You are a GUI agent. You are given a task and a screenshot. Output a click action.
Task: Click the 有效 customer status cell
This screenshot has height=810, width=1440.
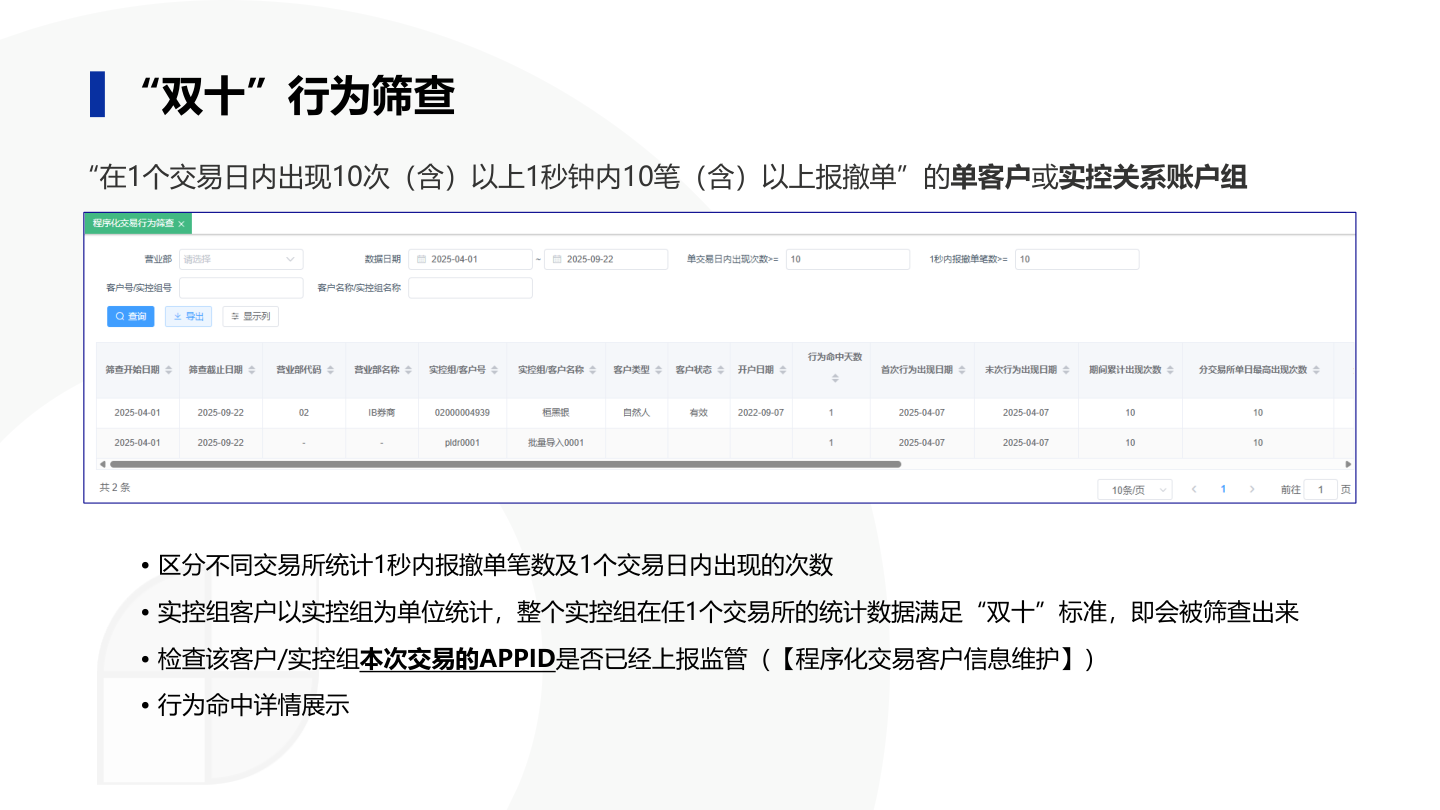tap(698, 412)
